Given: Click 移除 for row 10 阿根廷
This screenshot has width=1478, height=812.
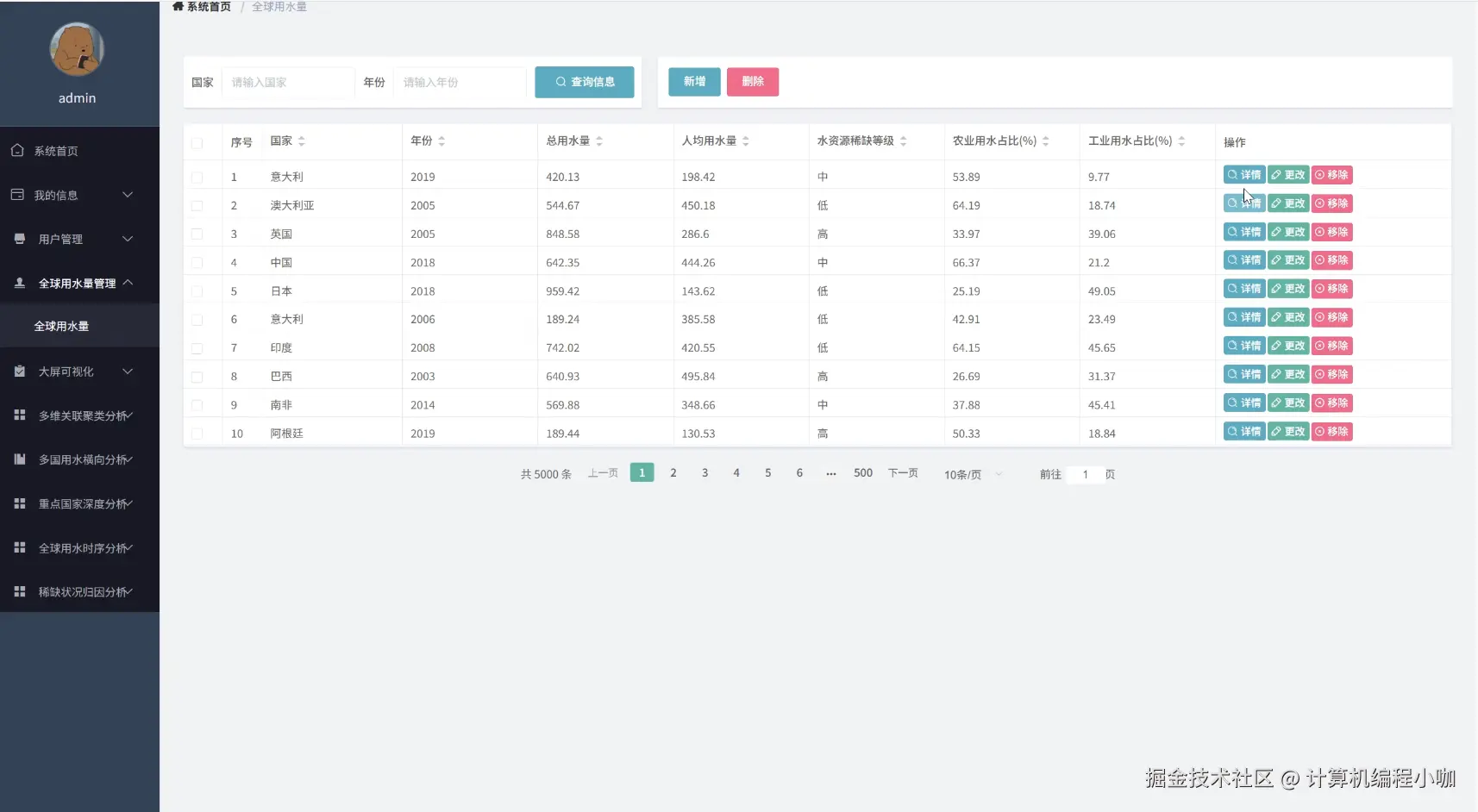Looking at the screenshot, I should [x=1332, y=432].
